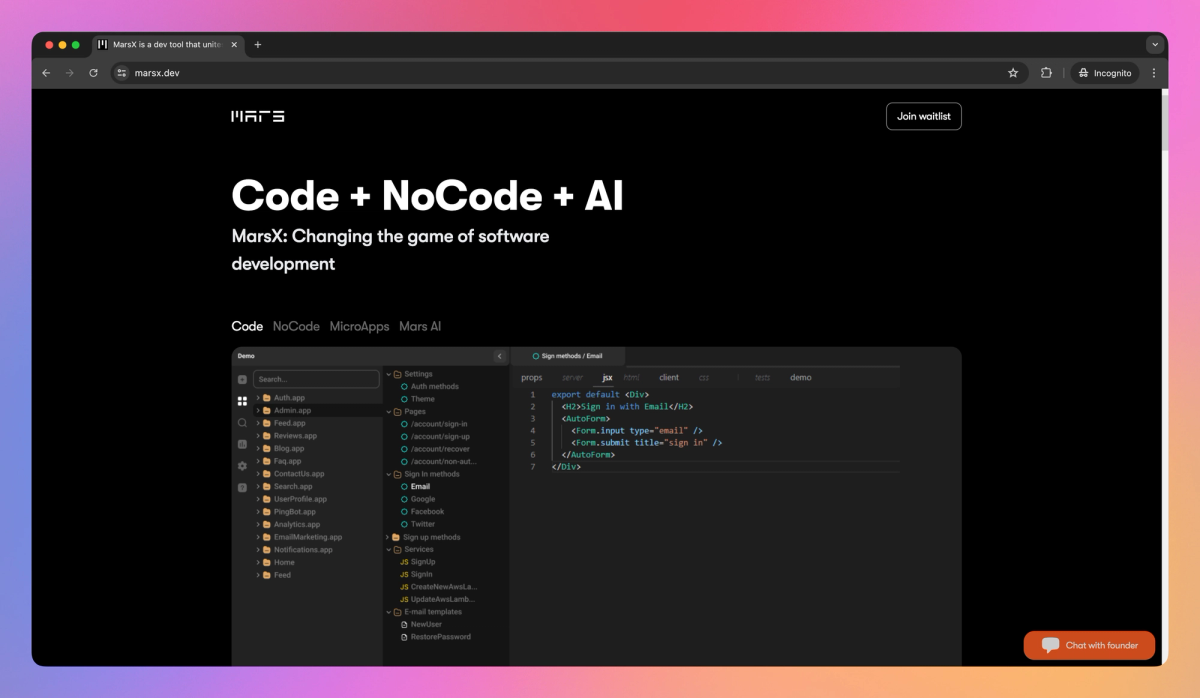Screen dimensions: 1200x698
Task: Switch to the client editor tab
Action: pos(669,378)
